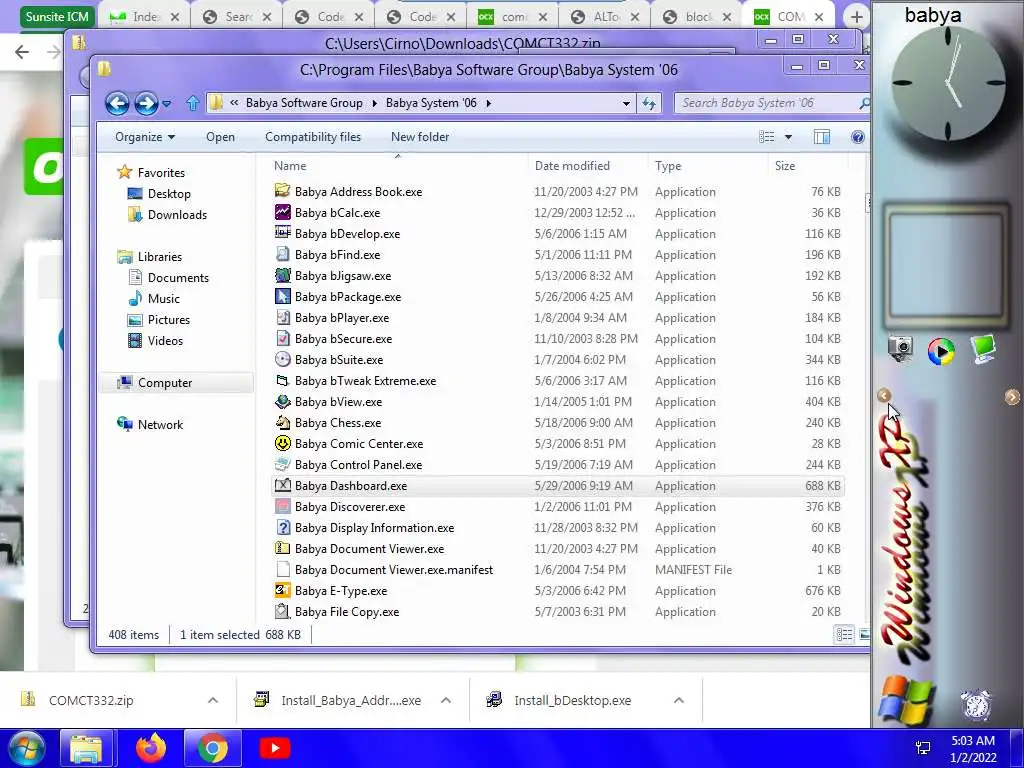The width and height of the screenshot is (1024, 768).
Task: Click the Windows flag logo in babya sidebar
Action: pyautogui.click(x=905, y=701)
